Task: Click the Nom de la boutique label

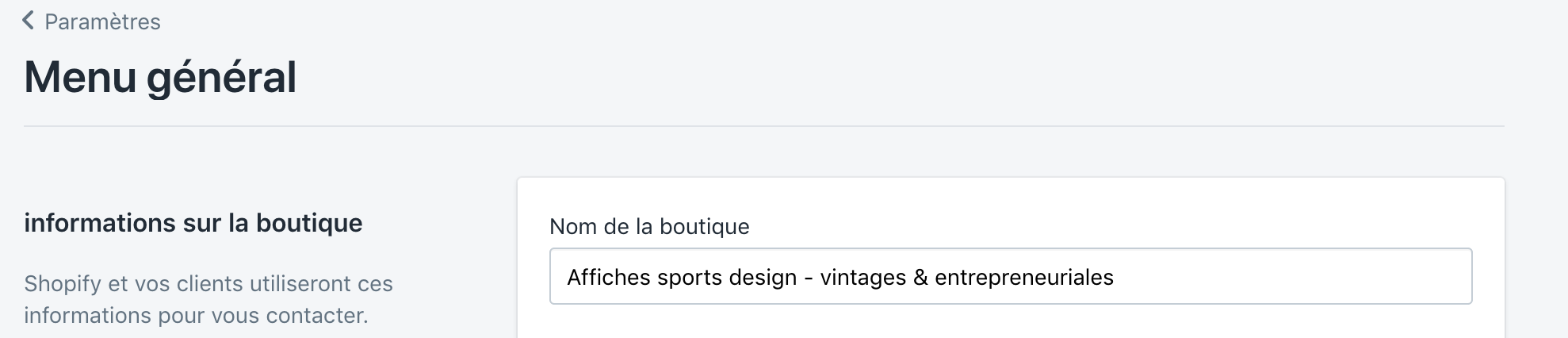Action: tap(649, 226)
